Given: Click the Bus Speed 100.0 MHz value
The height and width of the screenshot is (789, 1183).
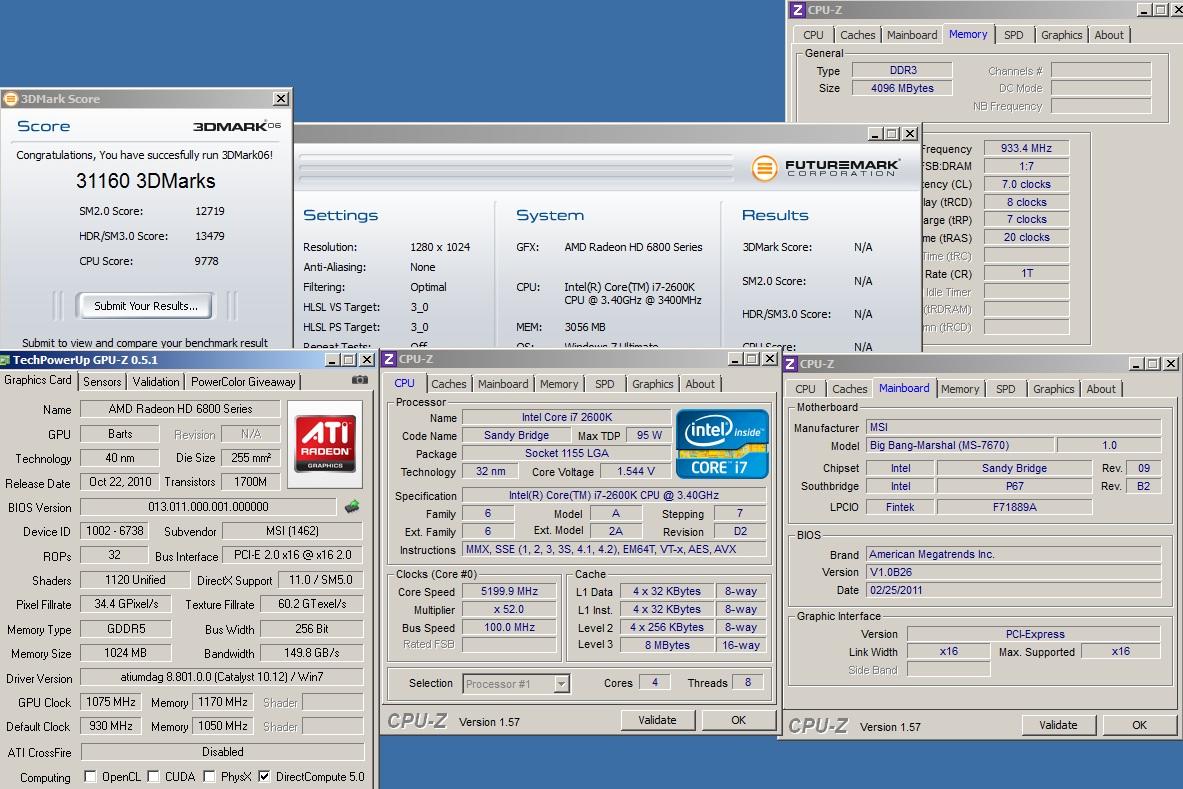Looking at the screenshot, I should [x=509, y=628].
